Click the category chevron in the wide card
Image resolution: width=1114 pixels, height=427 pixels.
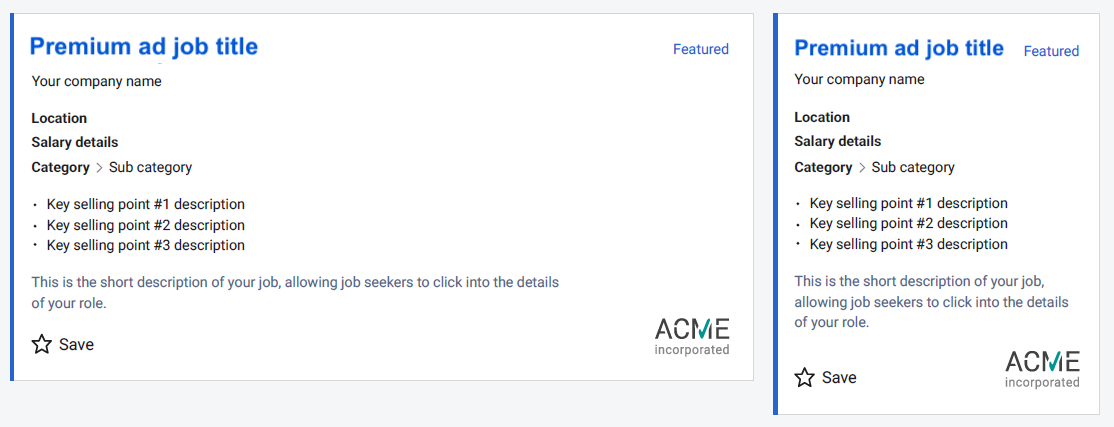tap(99, 167)
